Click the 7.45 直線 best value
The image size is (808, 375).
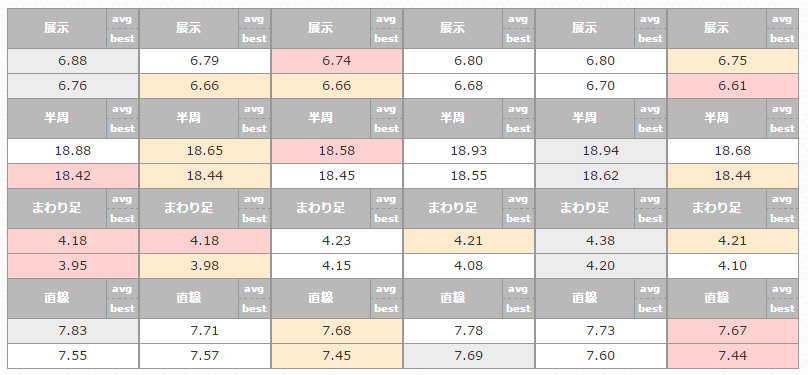coord(336,355)
